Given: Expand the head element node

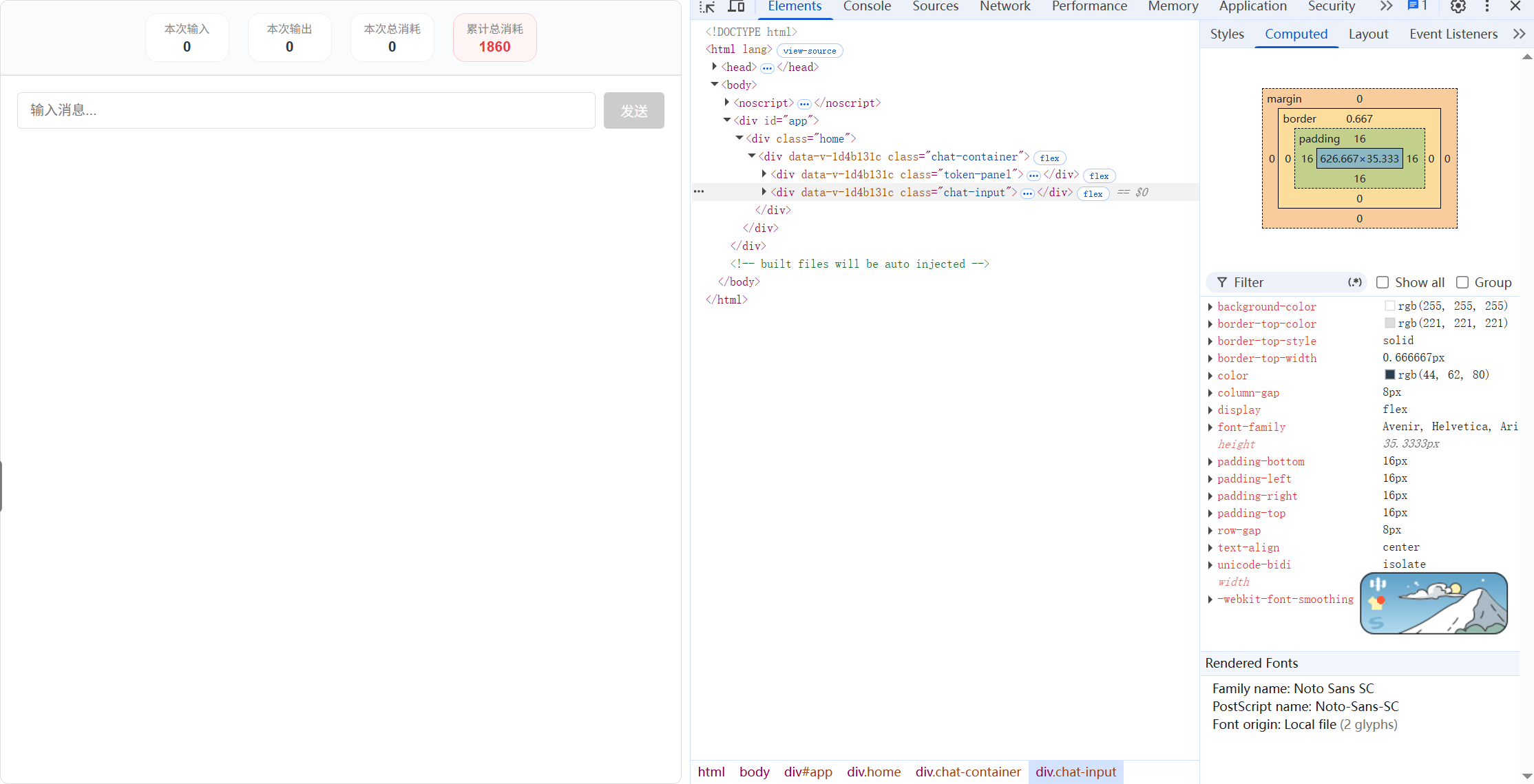Looking at the screenshot, I should coord(715,67).
